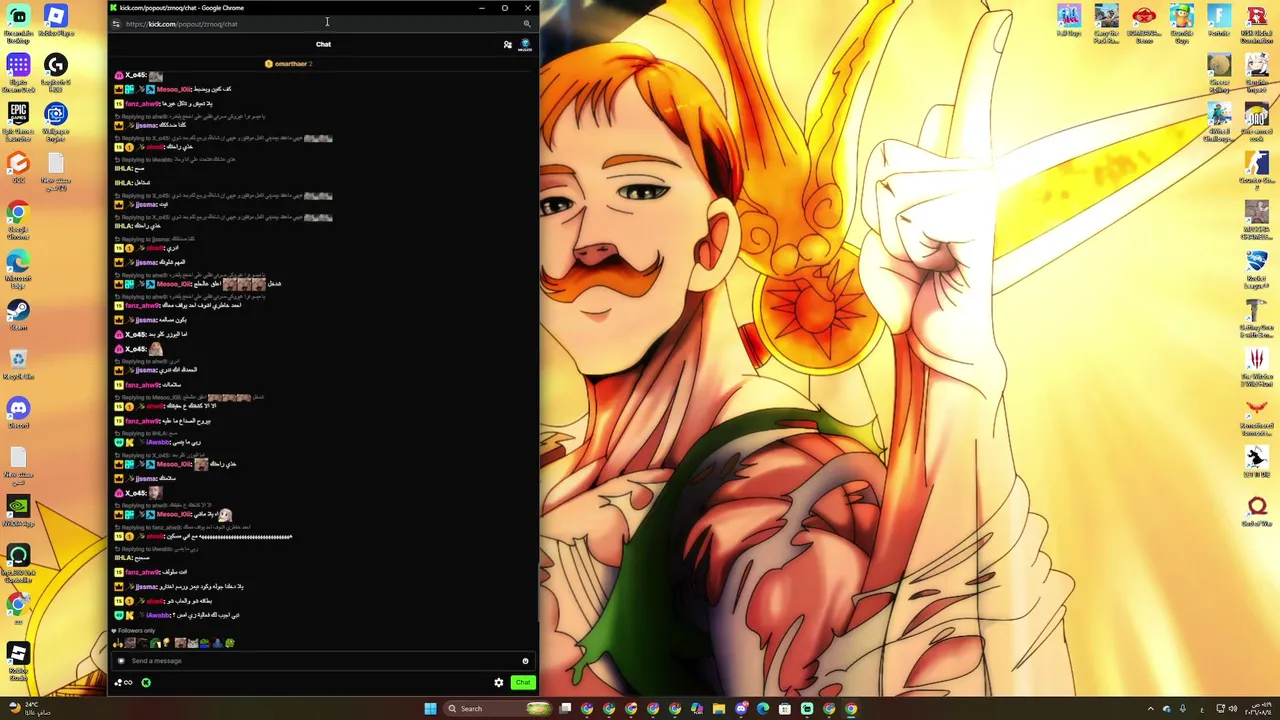
Task: Open the chat settings gear
Action: click(x=499, y=682)
